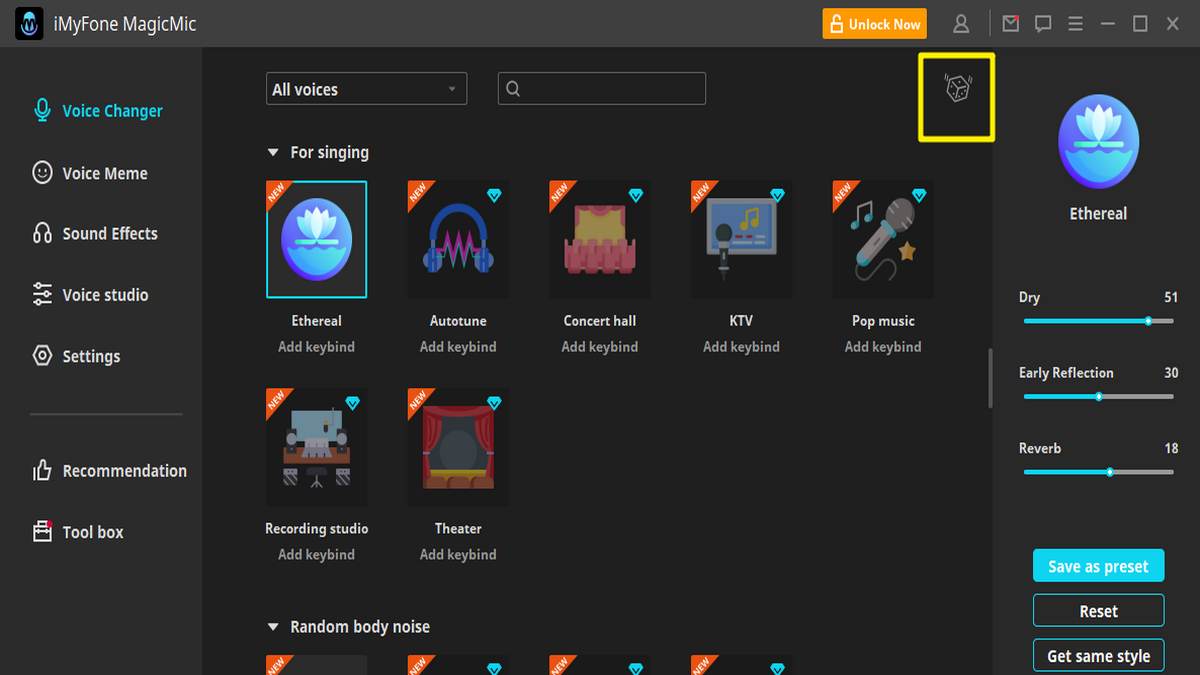Image resolution: width=1200 pixels, height=675 pixels.
Task: Choose the Recording studio voice icon
Action: 317,447
